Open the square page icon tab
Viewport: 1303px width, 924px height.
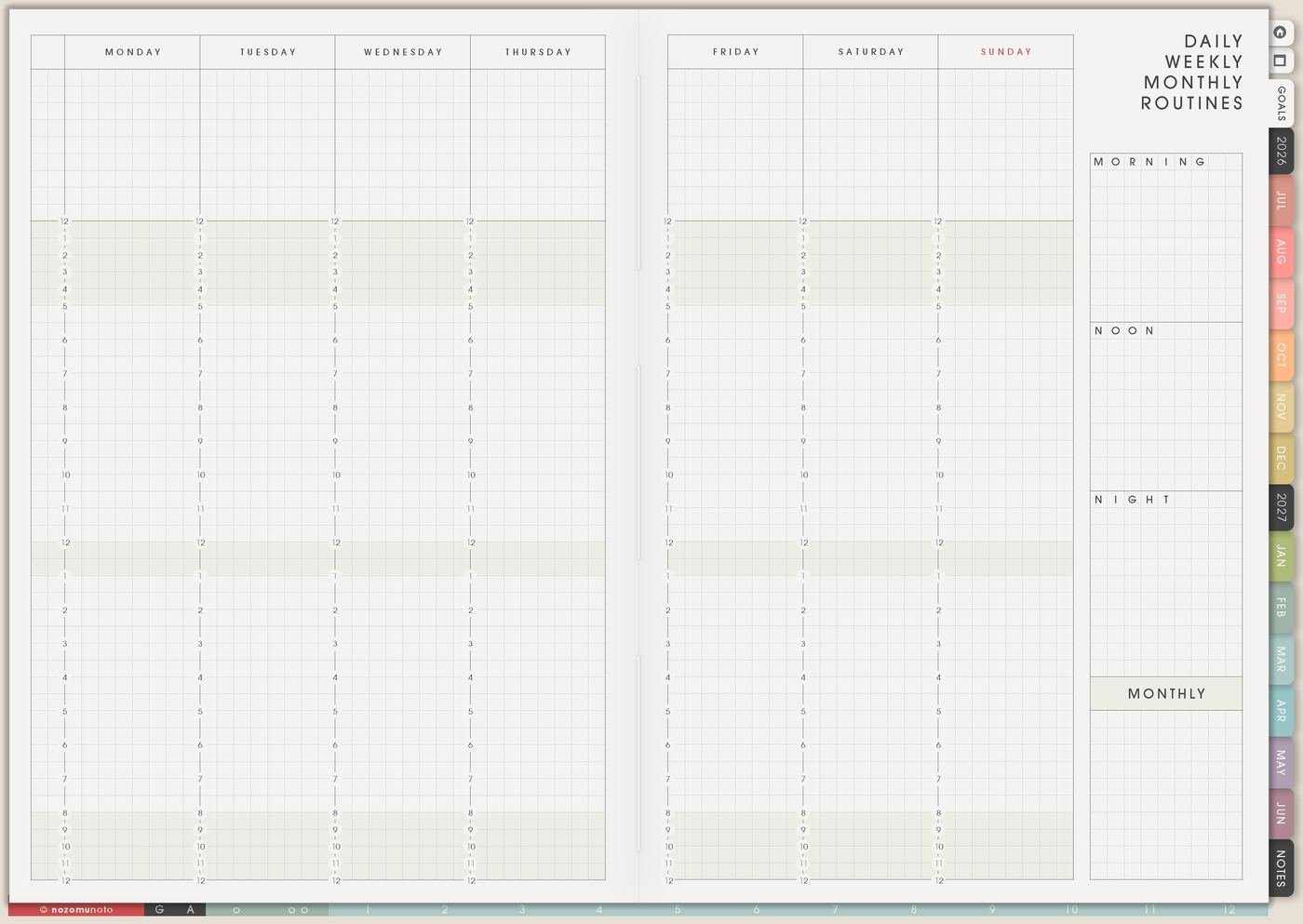pyautogui.click(x=1281, y=61)
